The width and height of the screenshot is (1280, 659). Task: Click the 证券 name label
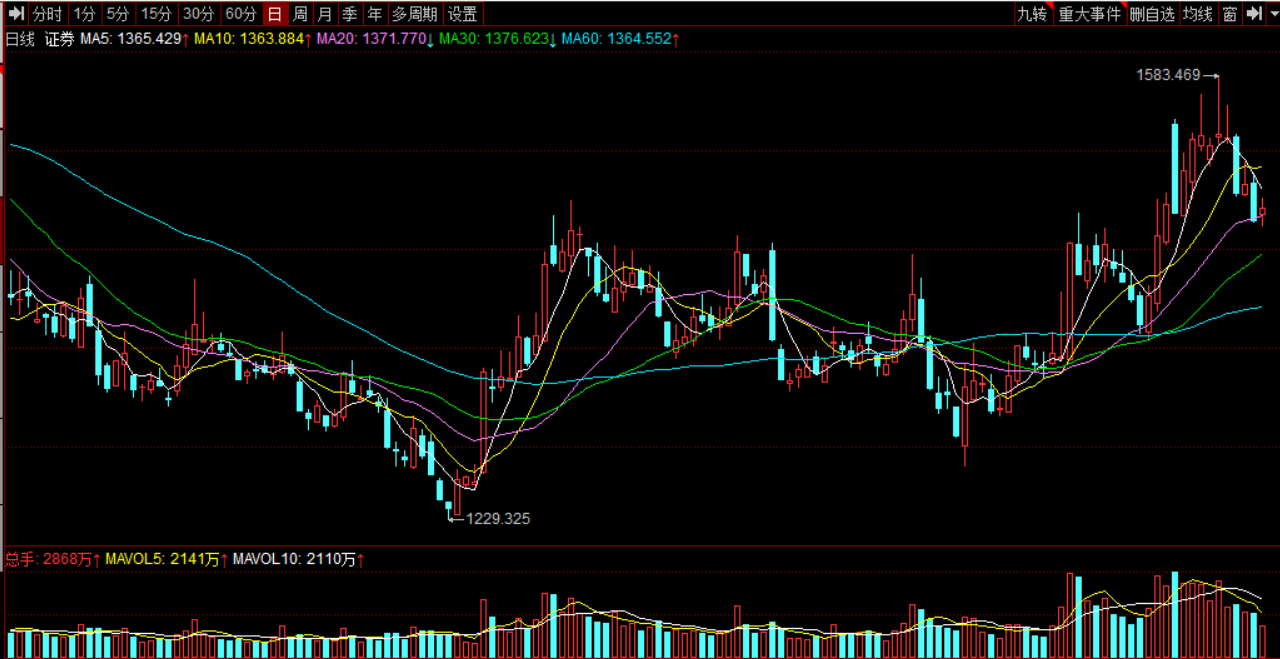pos(60,39)
